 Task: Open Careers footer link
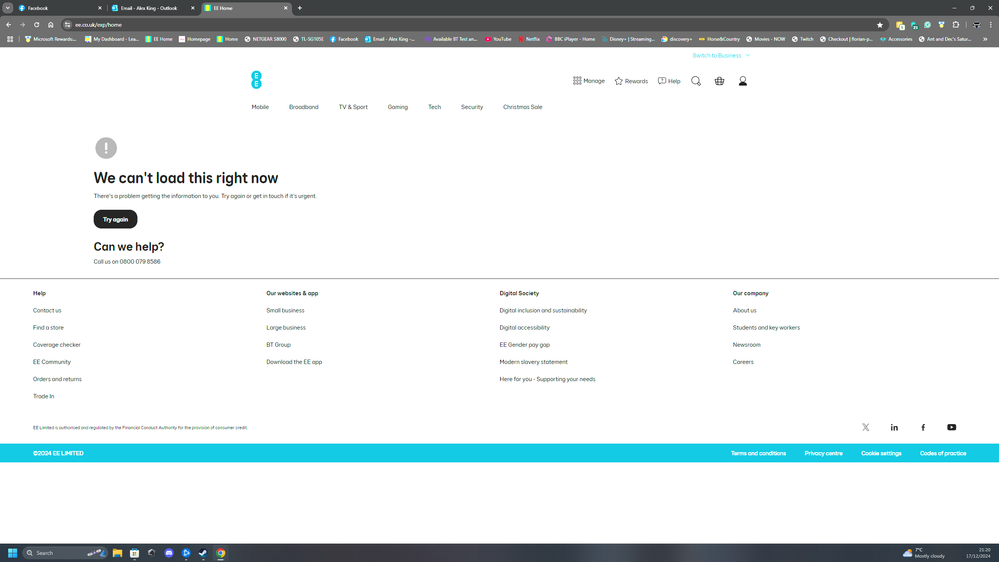click(743, 362)
